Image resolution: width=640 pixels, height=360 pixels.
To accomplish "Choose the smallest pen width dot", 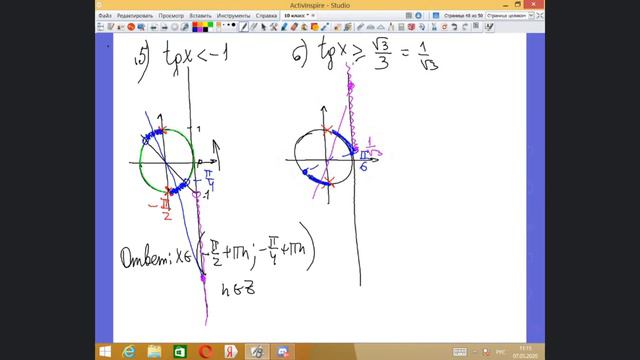I will click(x=224, y=25).
